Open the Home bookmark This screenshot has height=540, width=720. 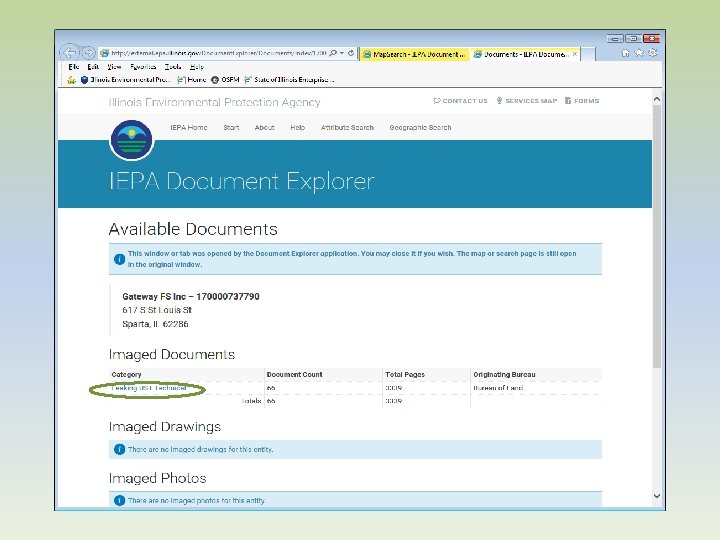192,80
